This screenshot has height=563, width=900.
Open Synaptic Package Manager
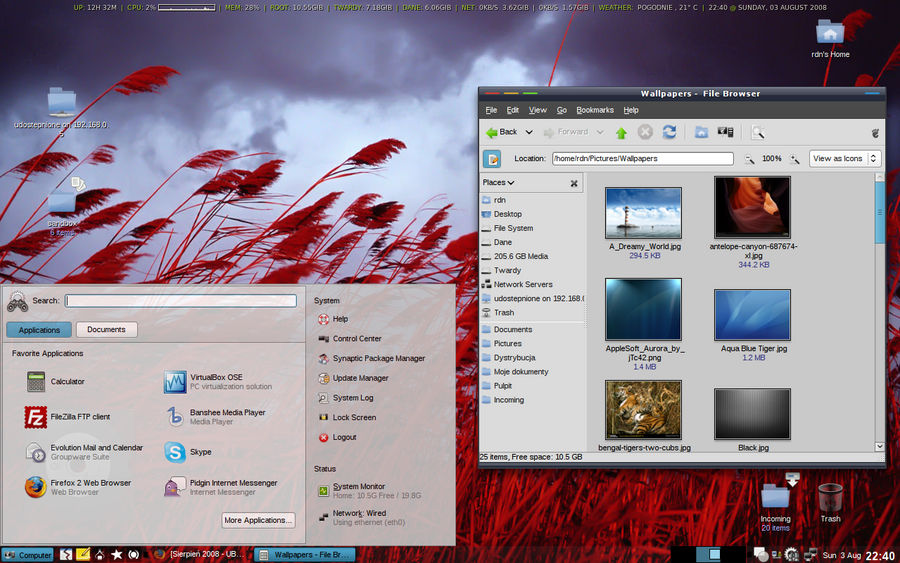pos(371,358)
